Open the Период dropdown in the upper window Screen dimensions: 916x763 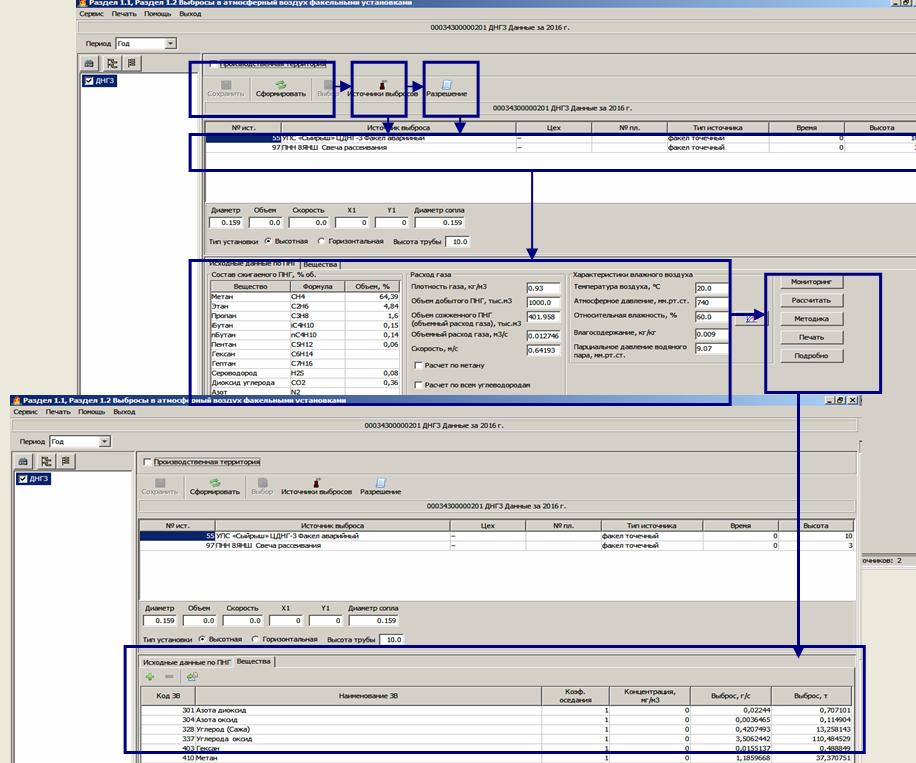170,44
